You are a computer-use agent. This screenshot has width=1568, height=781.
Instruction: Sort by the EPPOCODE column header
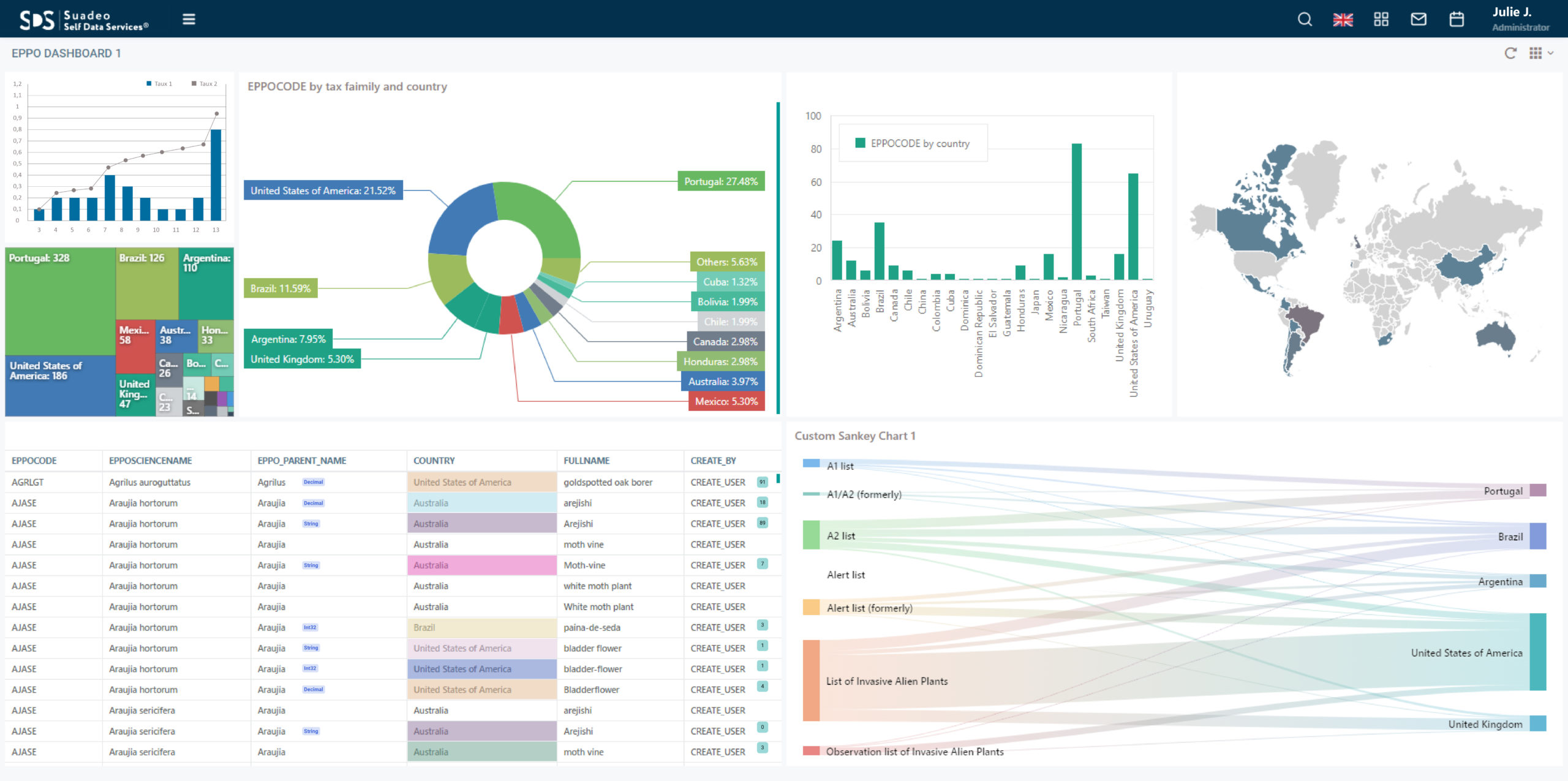(x=34, y=461)
